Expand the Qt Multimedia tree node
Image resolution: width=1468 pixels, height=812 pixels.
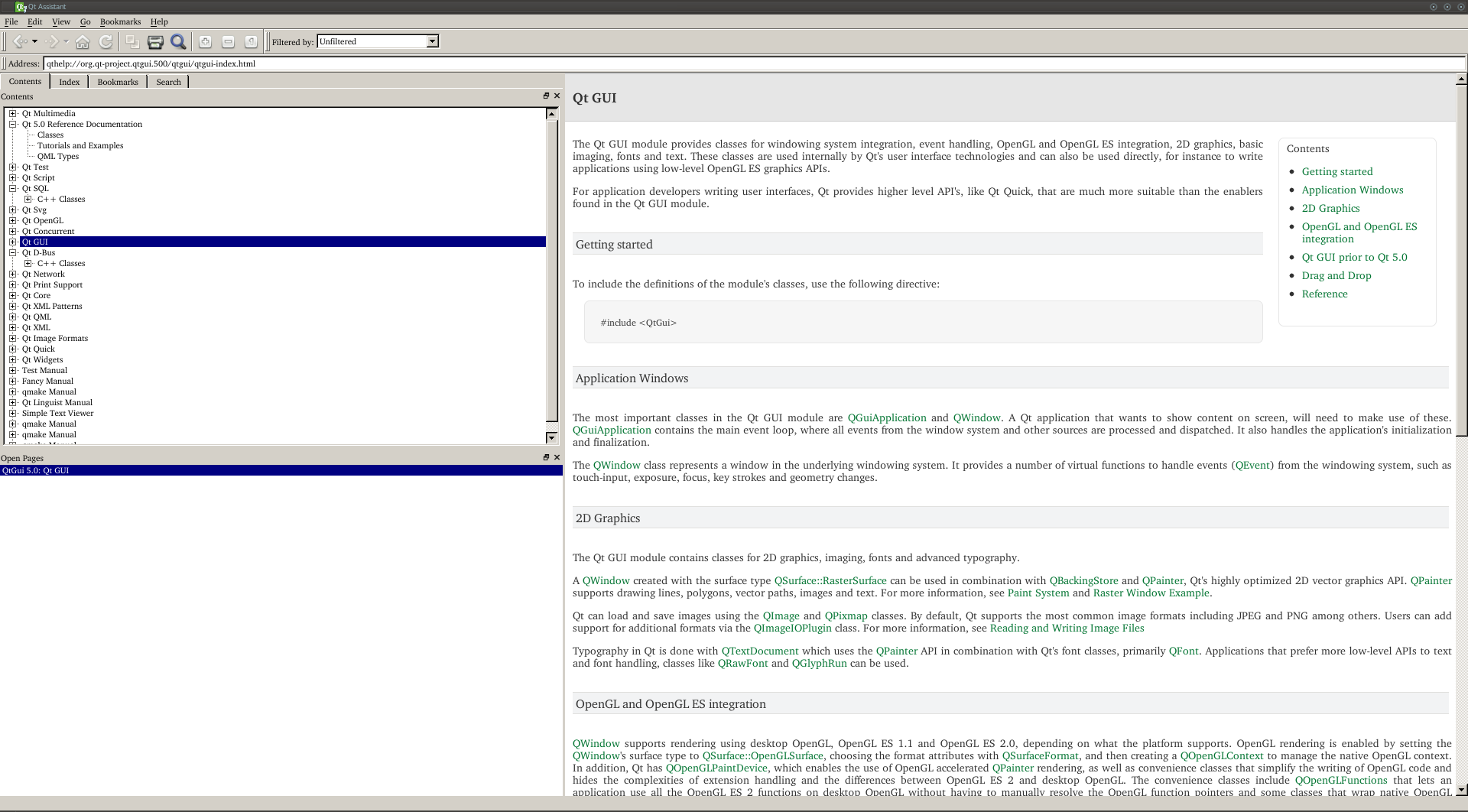13,113
